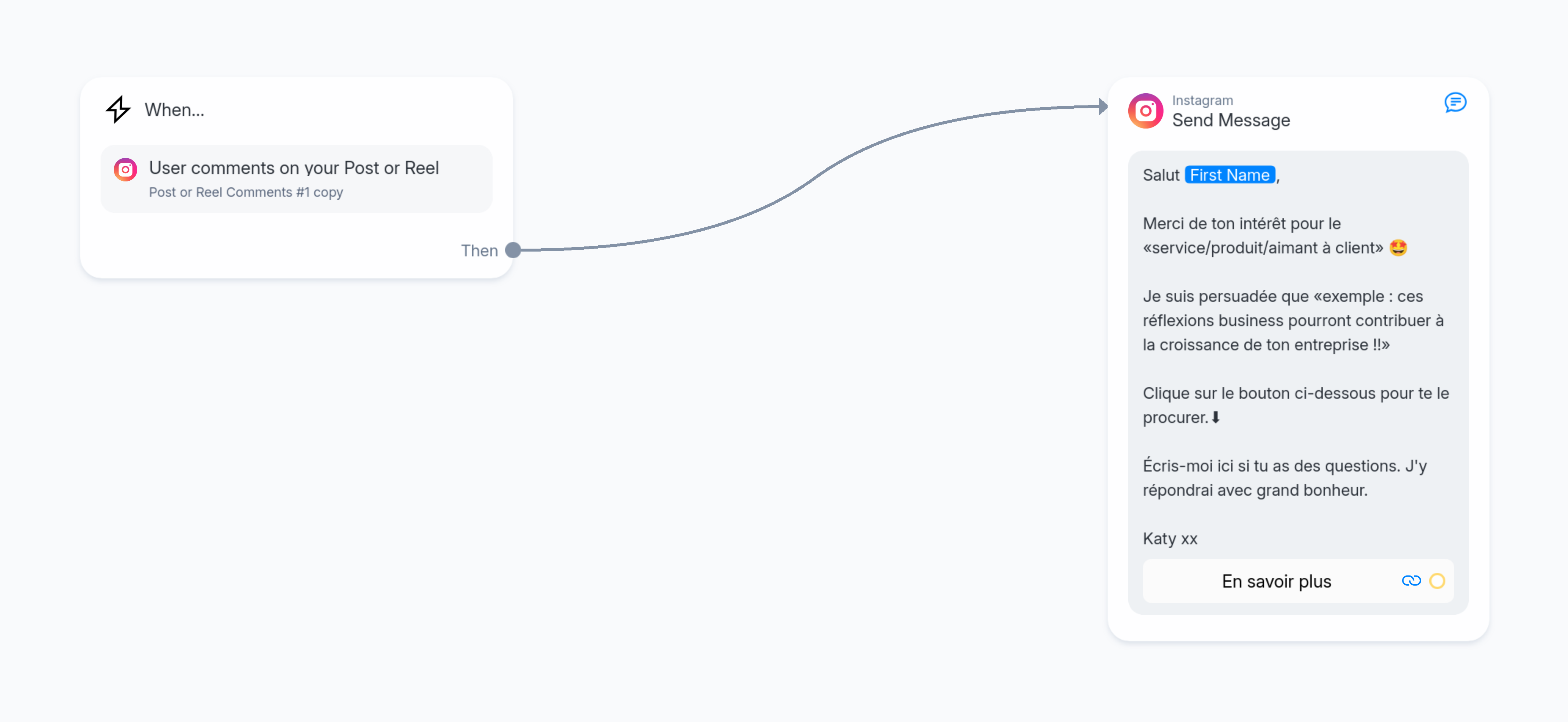Click the star-eyes emoji in the message

pos(1398,248)
